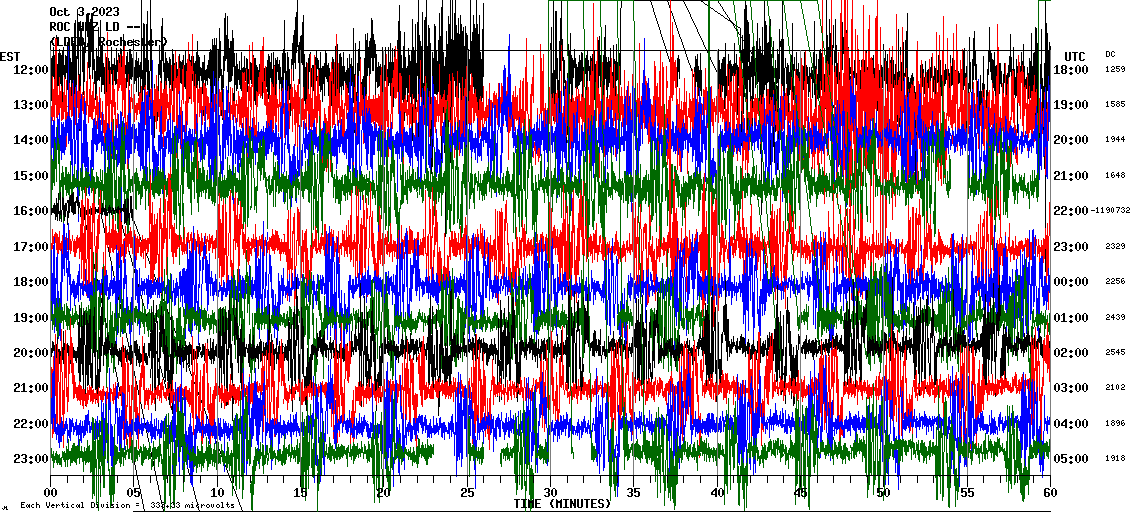The width and height of the screenshot is (1130, 519).
Task: Click the 02:00 UTC time label
Action: [x=1071, y=353]
